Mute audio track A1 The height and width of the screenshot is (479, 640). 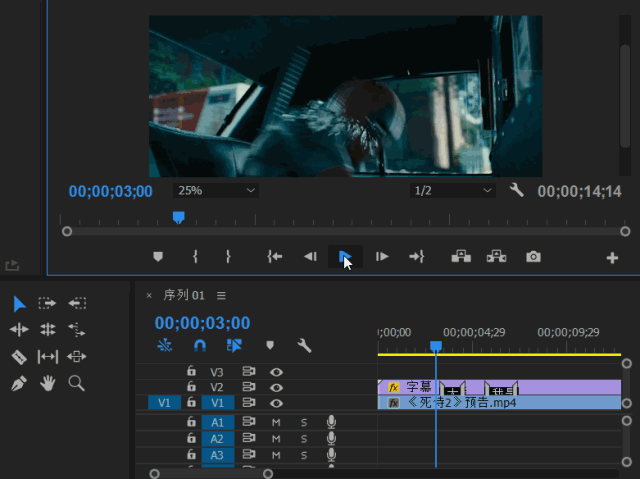pos(276,423)
